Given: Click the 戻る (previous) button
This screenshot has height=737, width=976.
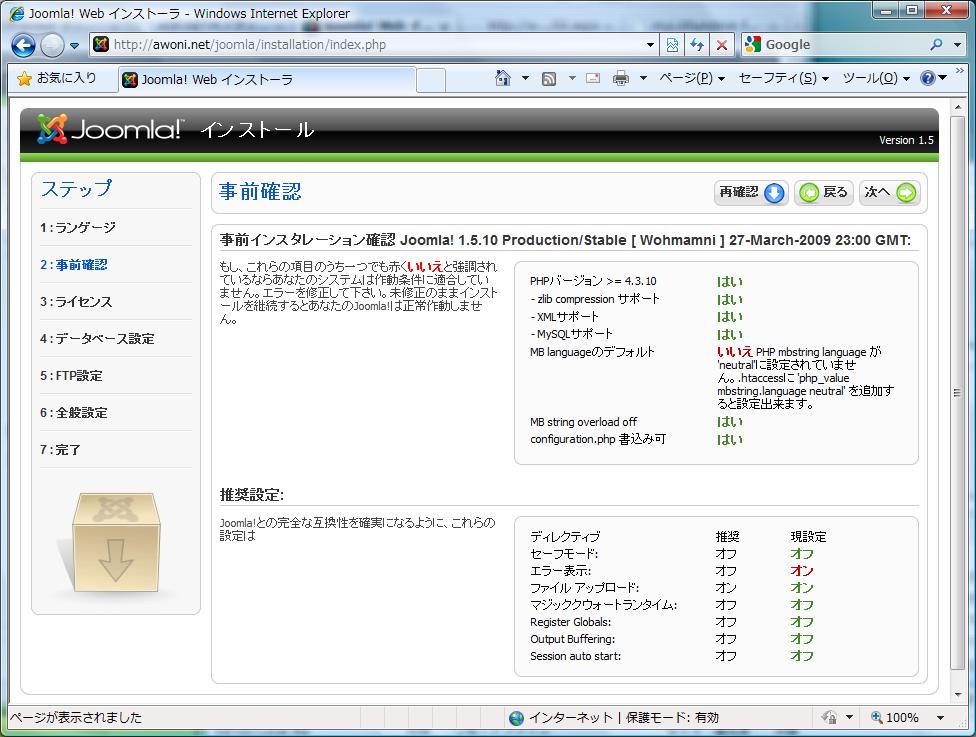Looking at the screenshot, I should pos(824,193).
